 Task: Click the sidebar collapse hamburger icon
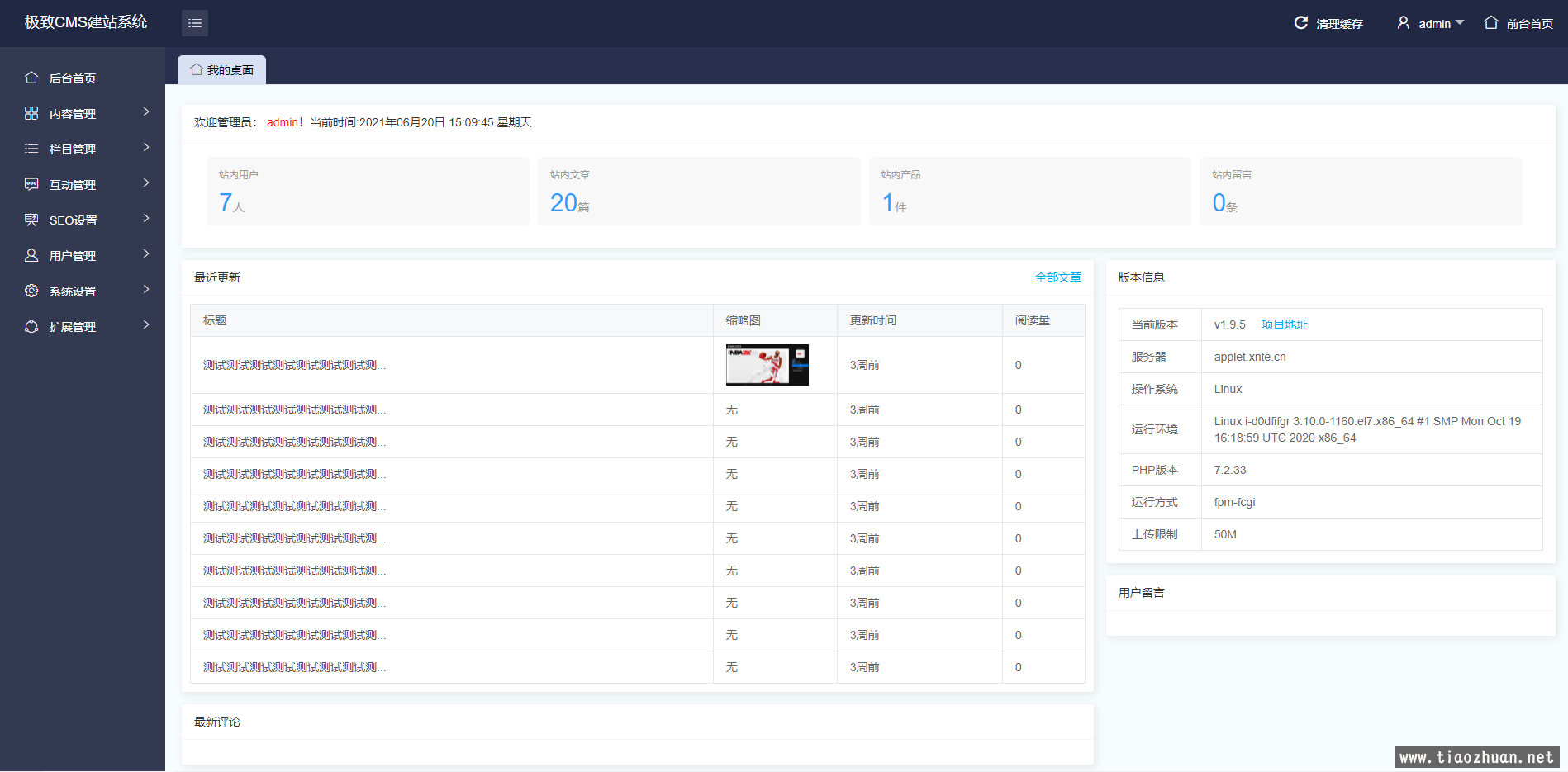[195, 23]
